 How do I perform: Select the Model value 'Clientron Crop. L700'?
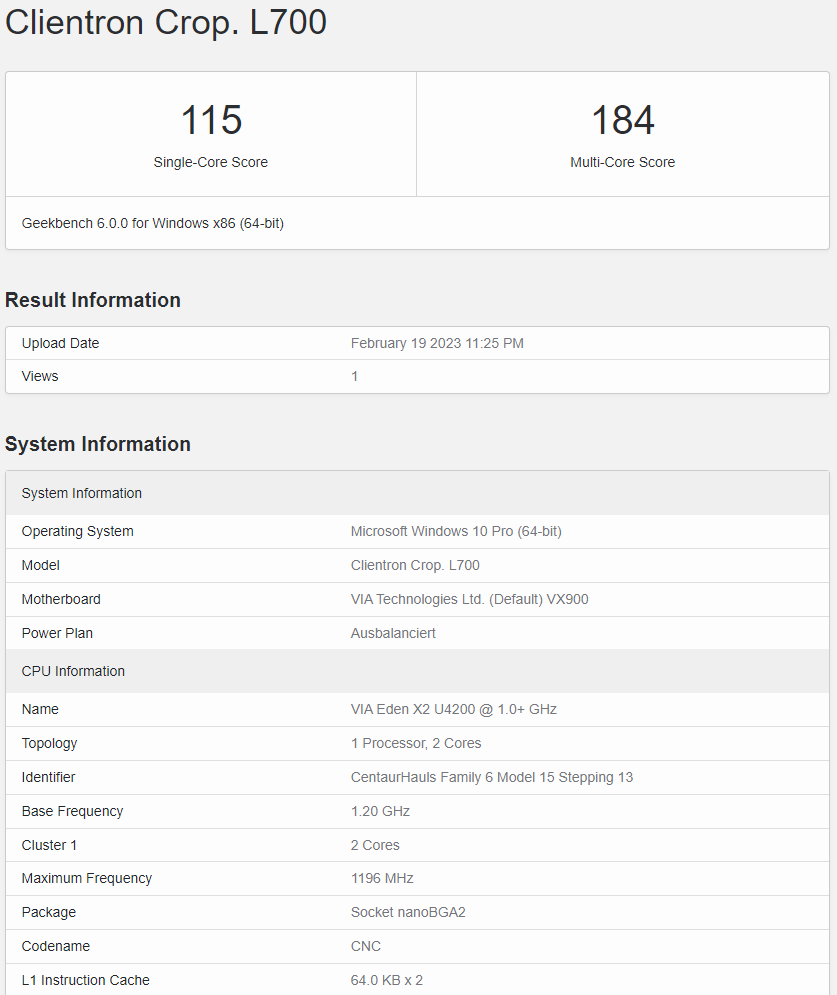415,565
